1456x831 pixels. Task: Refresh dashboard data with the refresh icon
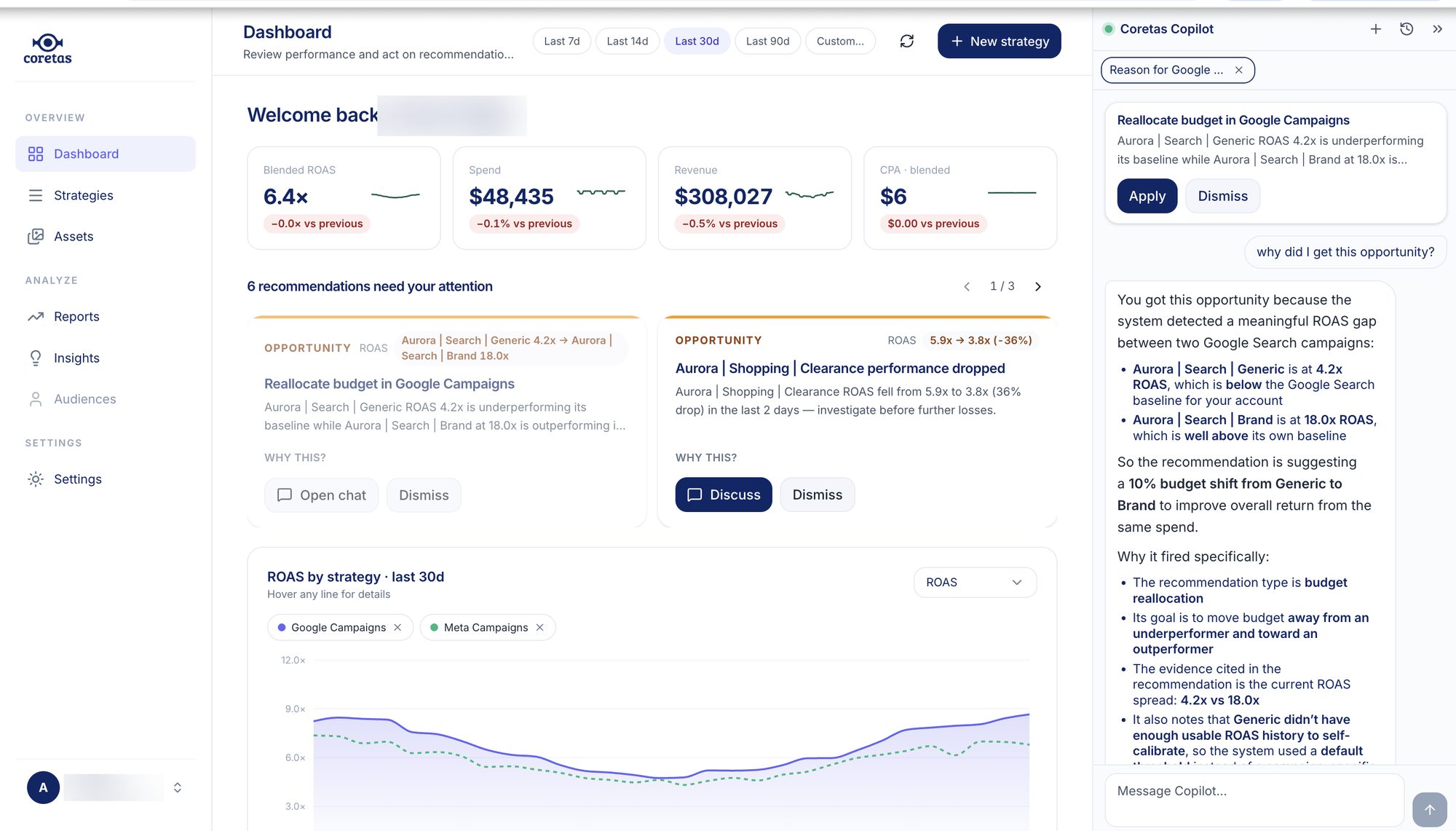click(906, 41)
